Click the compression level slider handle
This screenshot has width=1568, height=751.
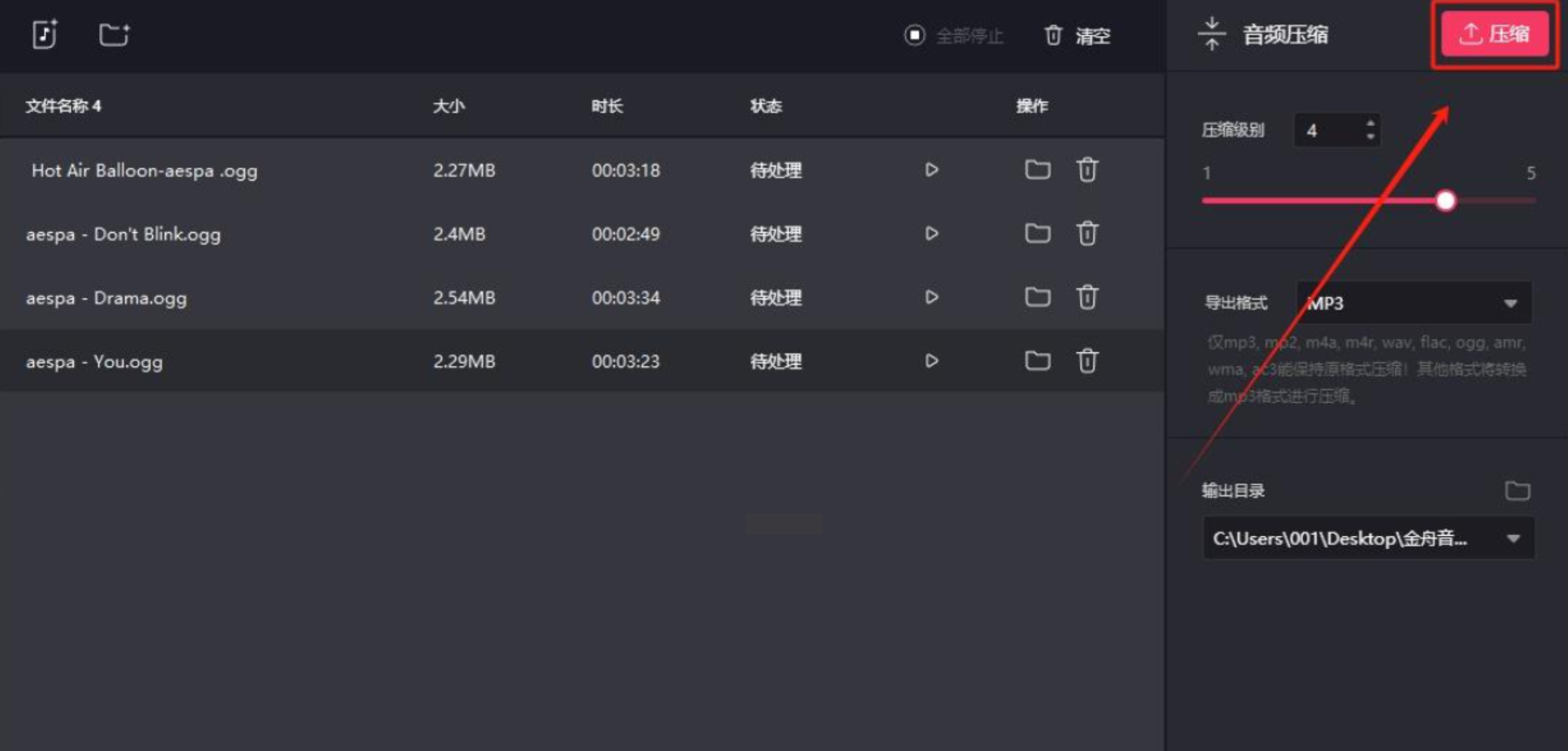click(x=1446, y=201)
